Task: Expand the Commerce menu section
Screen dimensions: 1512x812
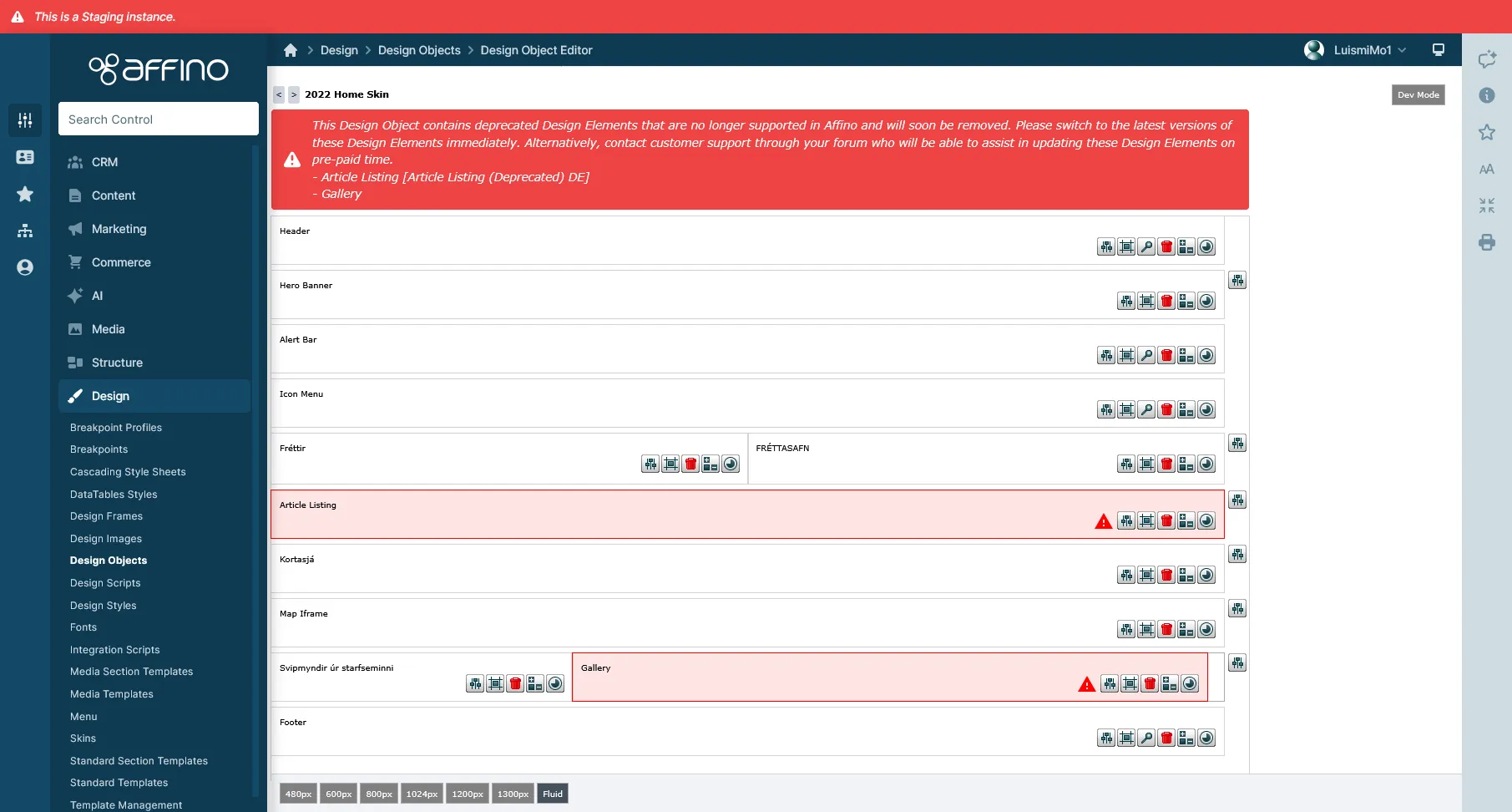Action: [154, 262]
